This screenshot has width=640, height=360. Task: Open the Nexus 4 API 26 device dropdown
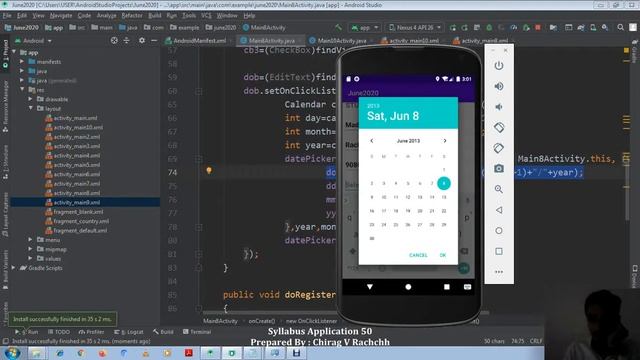[x=415, y=27]
